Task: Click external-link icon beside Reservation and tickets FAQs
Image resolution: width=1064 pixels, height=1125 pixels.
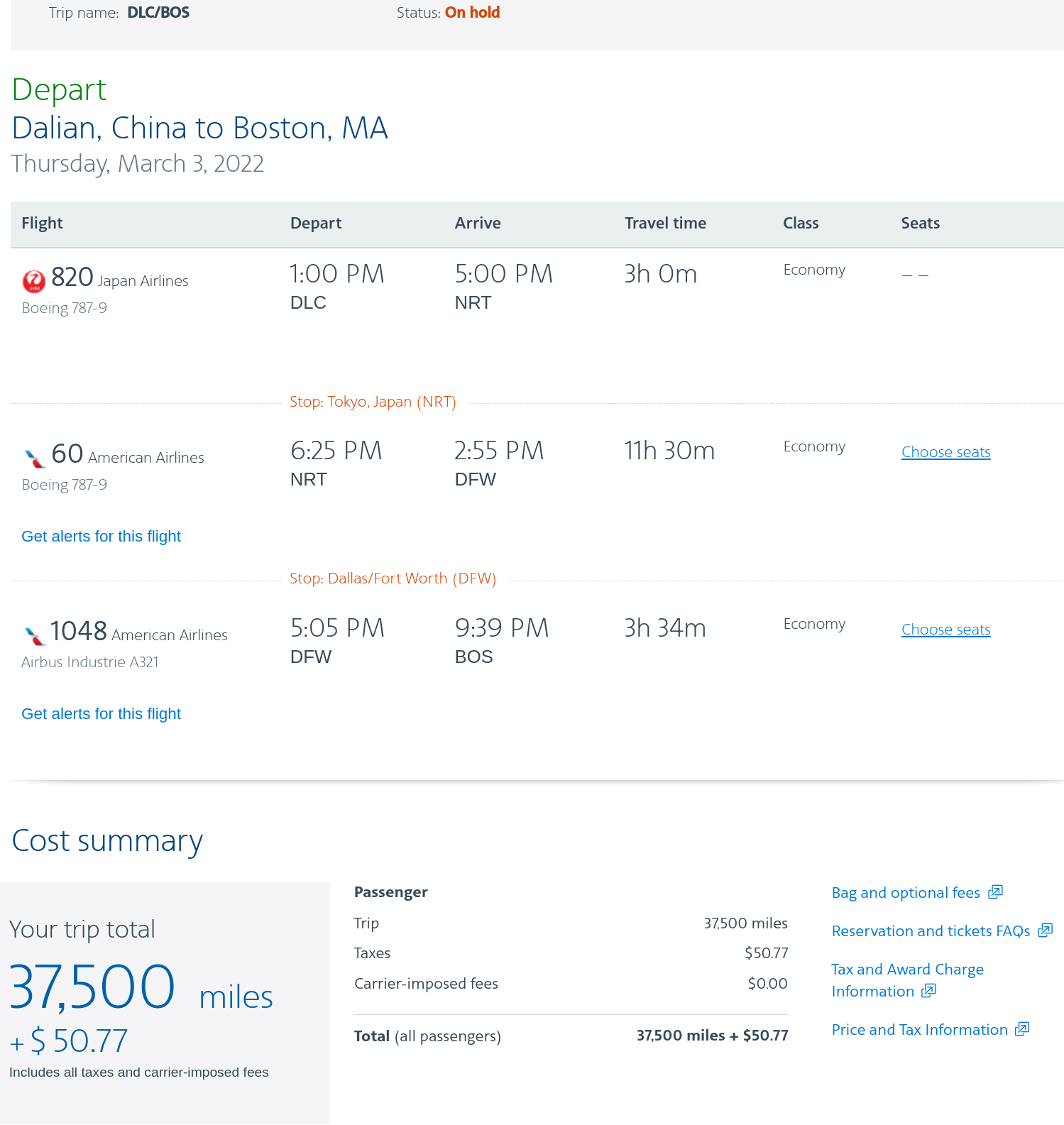Action: tap(1045, 931)
